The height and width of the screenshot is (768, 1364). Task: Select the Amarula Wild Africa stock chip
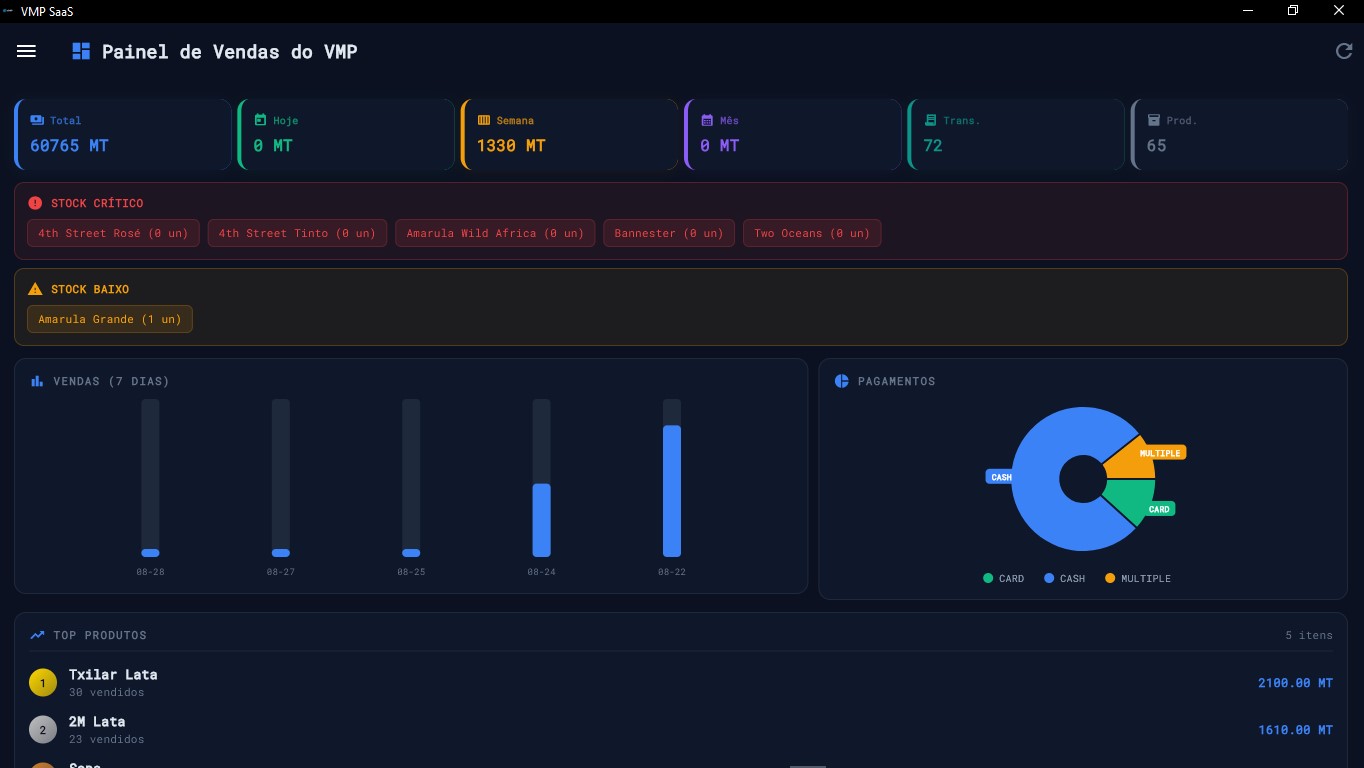point(495,233)
